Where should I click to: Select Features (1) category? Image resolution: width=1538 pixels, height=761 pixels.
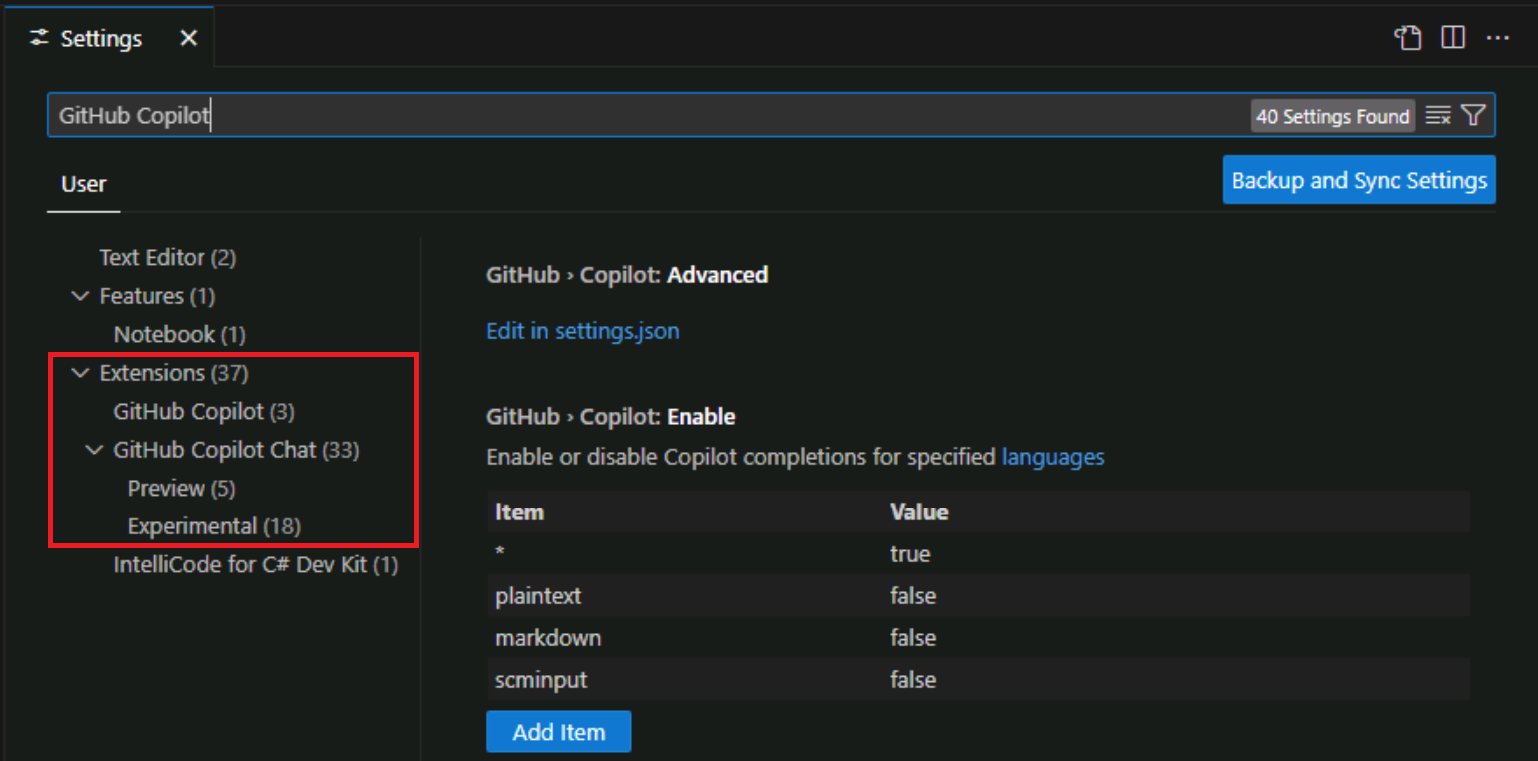click(157, 296)
